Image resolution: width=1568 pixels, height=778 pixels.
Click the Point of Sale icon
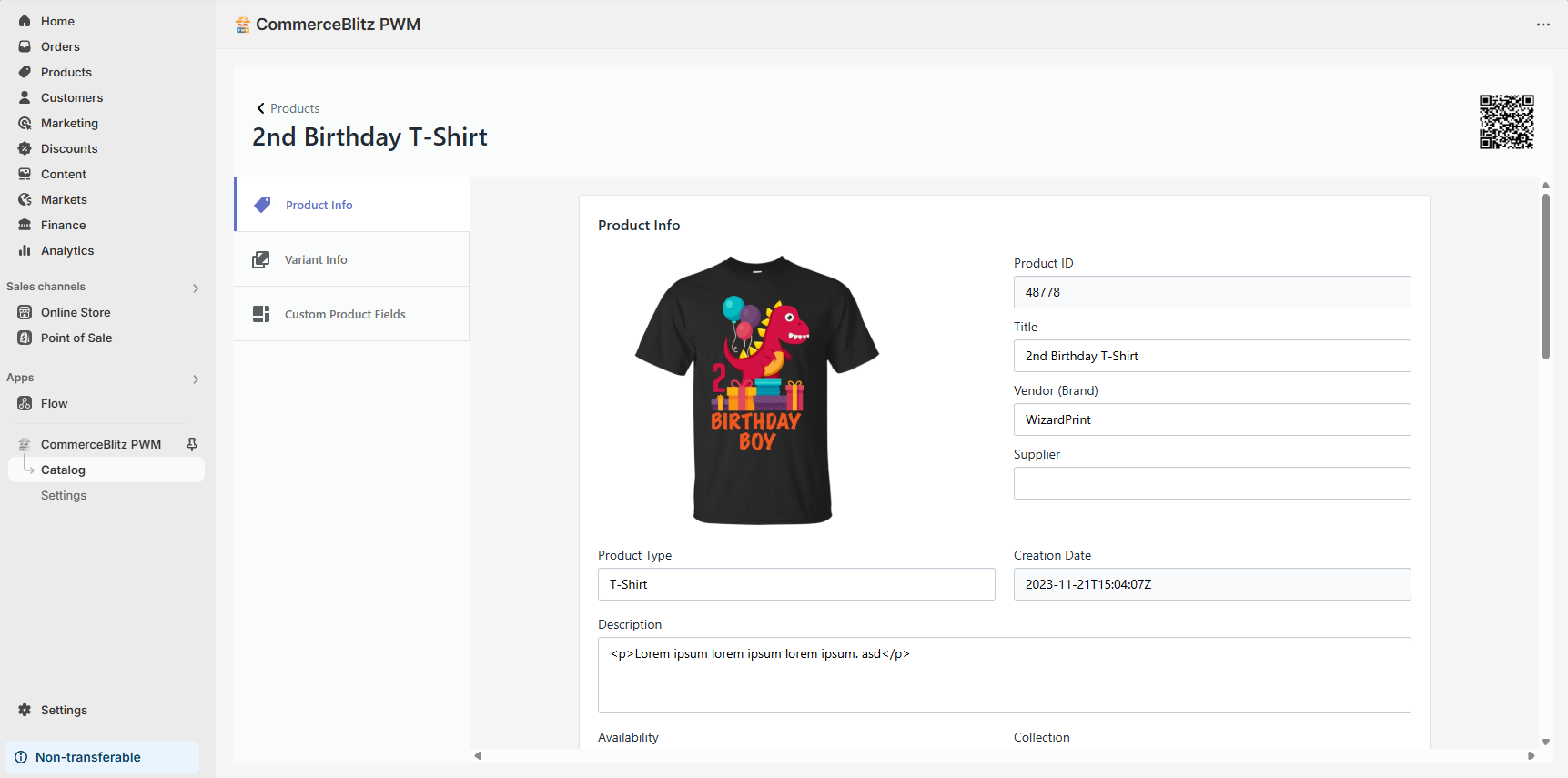[25, 338]
